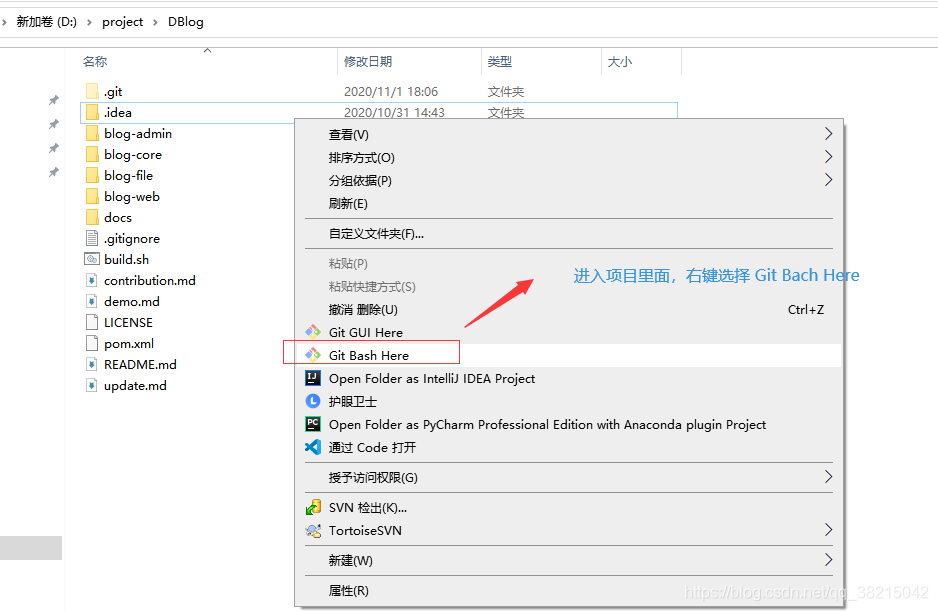The image size is (938, 611).
Task: Click the .gitignore file icon
Action: (92, 238)
